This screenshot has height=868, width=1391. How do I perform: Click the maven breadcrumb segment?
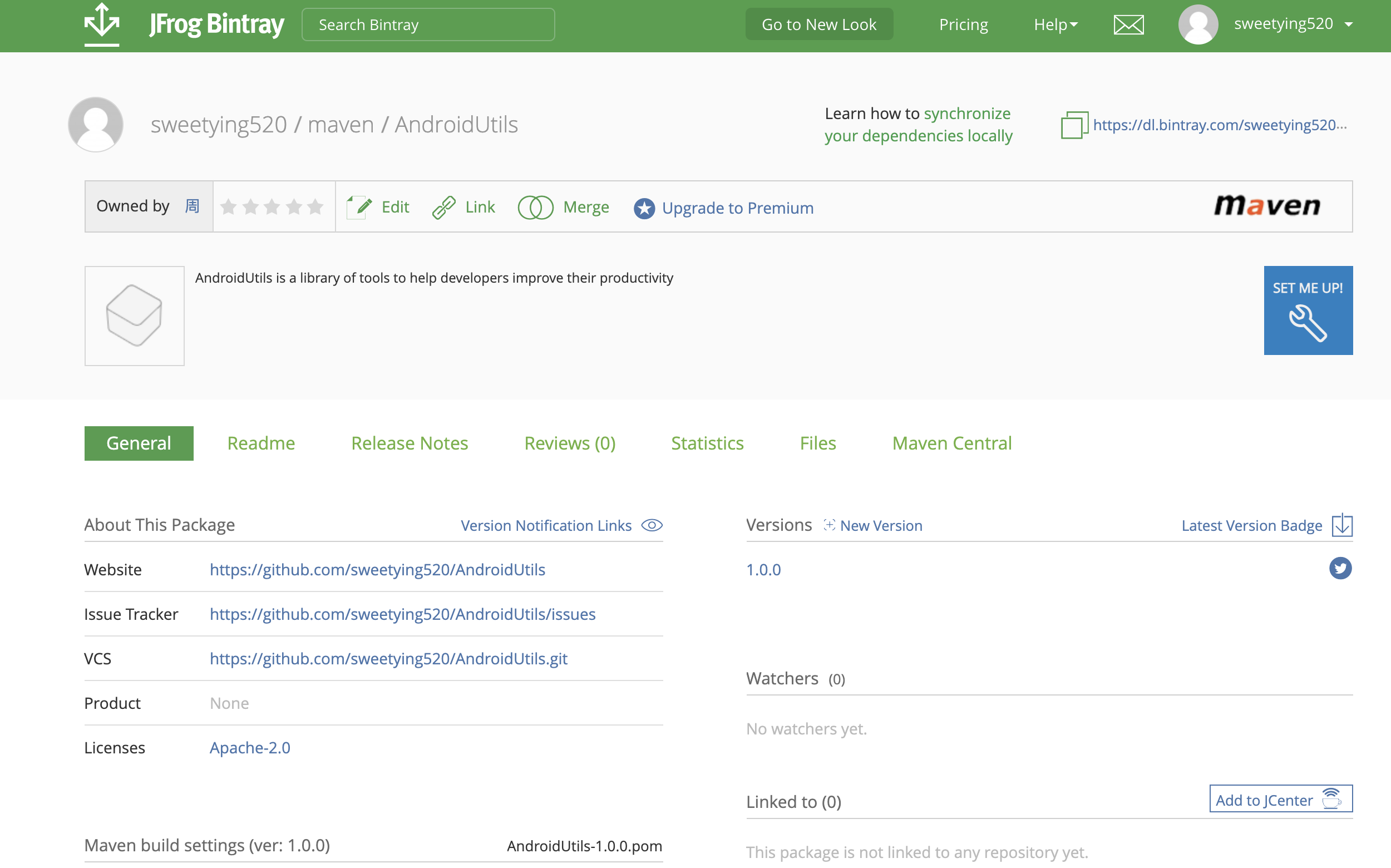click(x=341, y=125)
